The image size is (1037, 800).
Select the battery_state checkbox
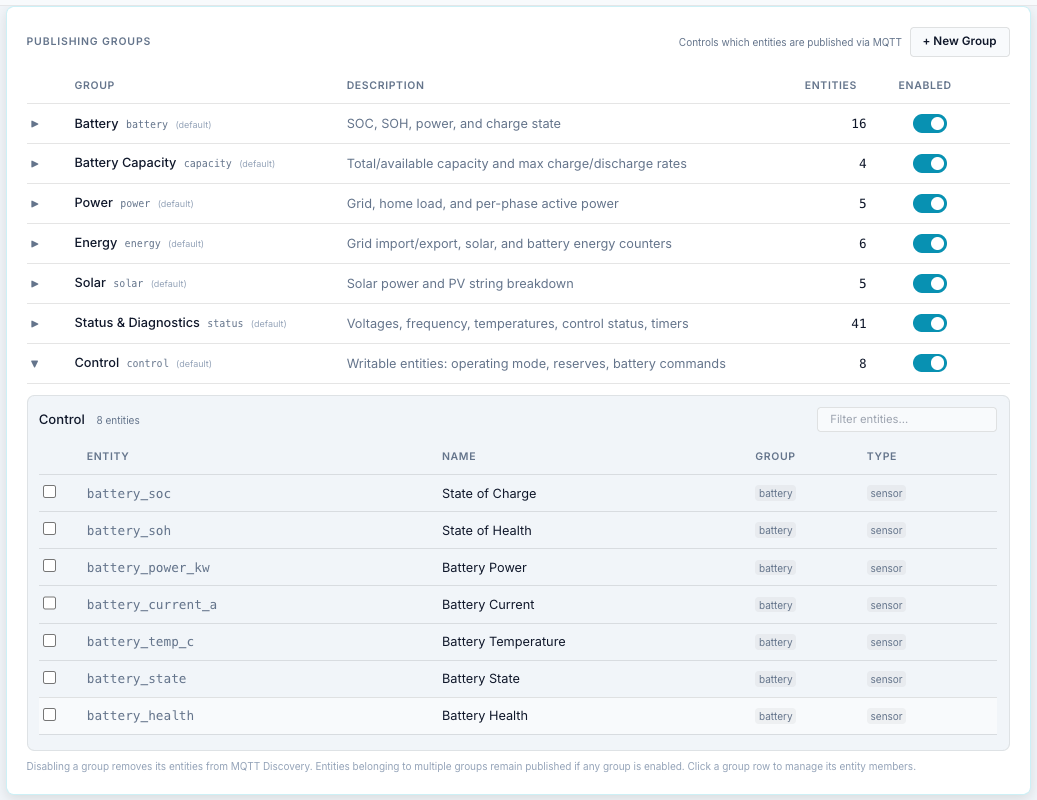point(50,678)
